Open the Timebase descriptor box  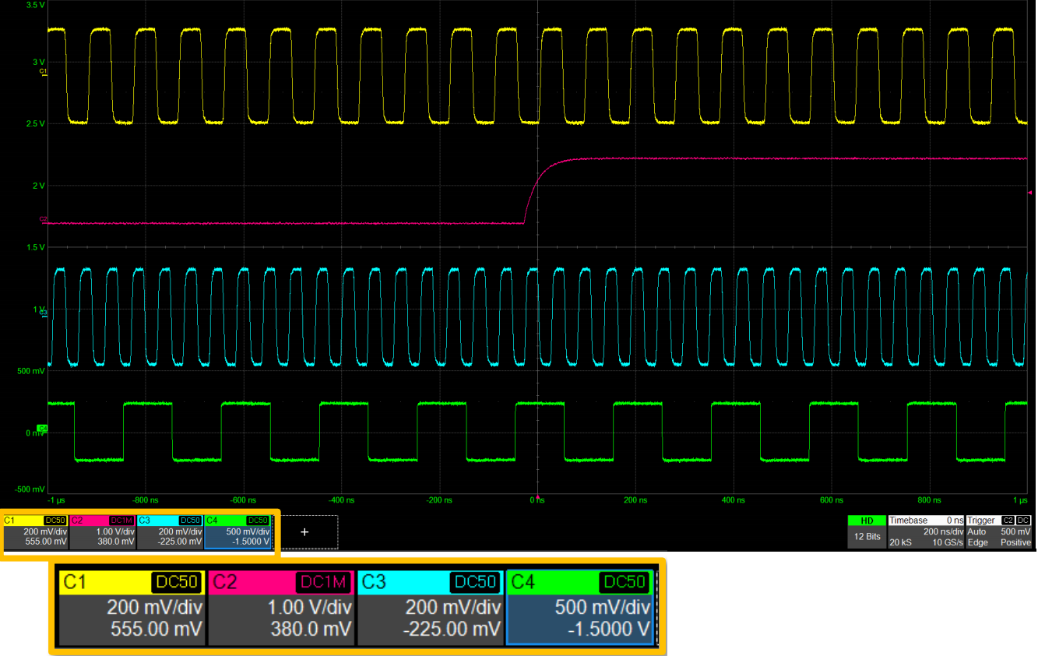click(x=925, y=531)
